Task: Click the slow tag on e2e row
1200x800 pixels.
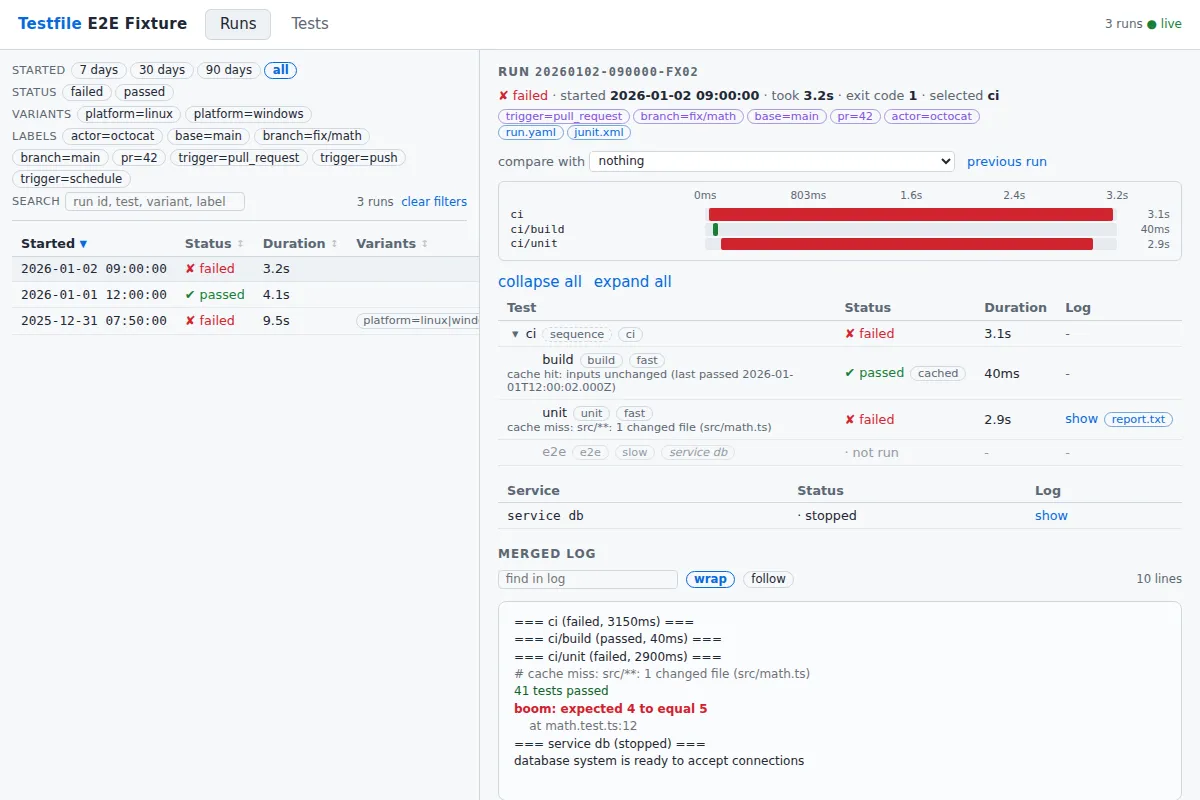Action: click(x=634, y=452)
